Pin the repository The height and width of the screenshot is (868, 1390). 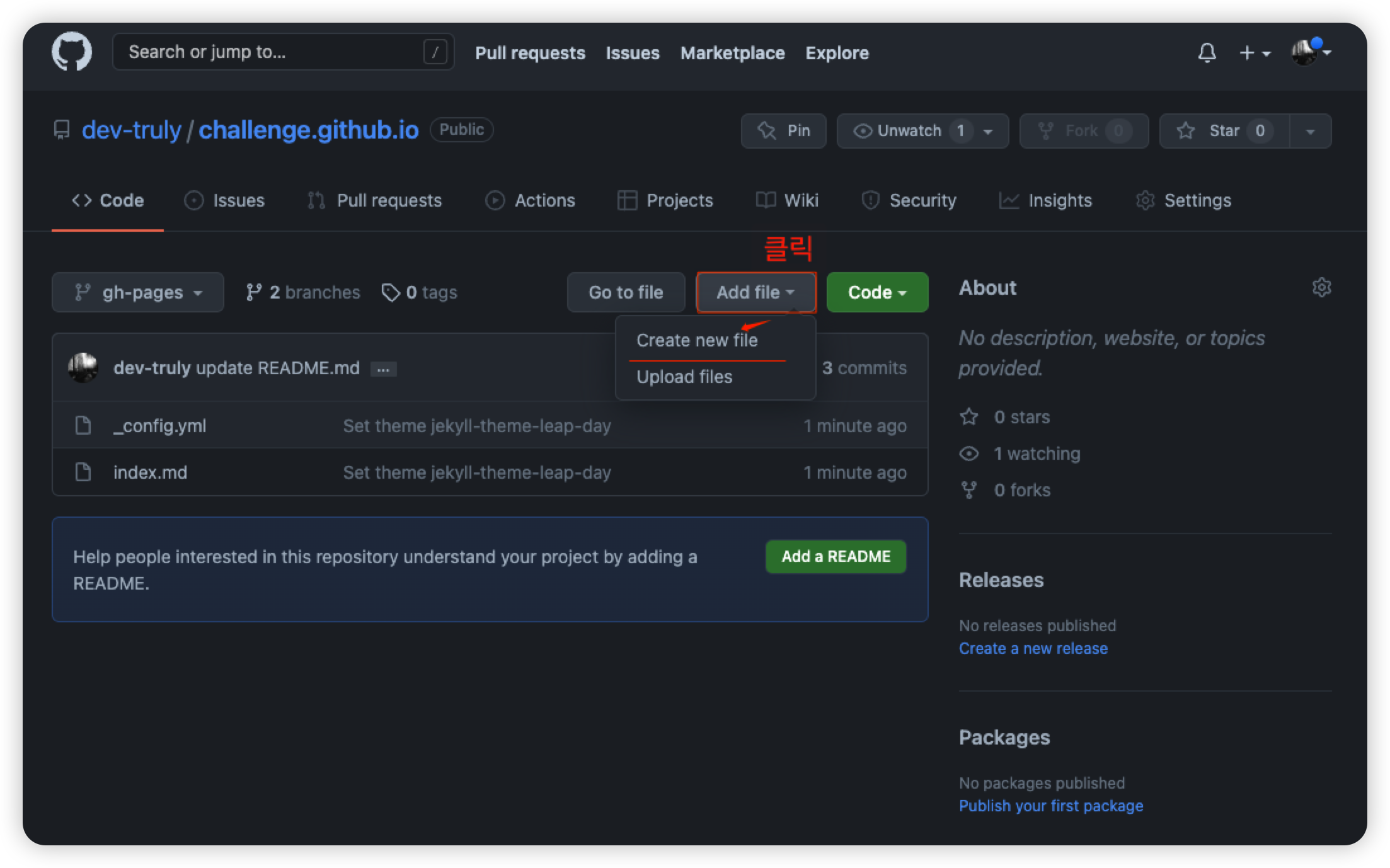tap(783, 131)
